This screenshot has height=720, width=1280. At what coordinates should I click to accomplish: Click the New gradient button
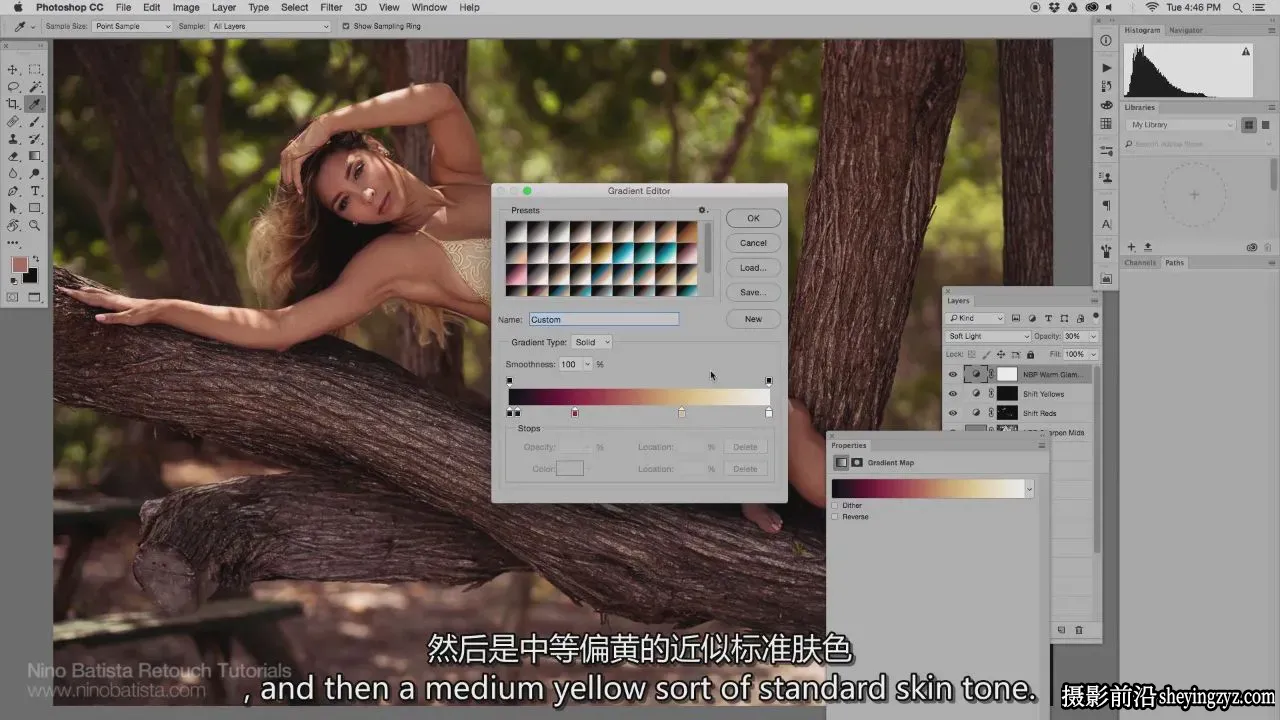[753, 319]
